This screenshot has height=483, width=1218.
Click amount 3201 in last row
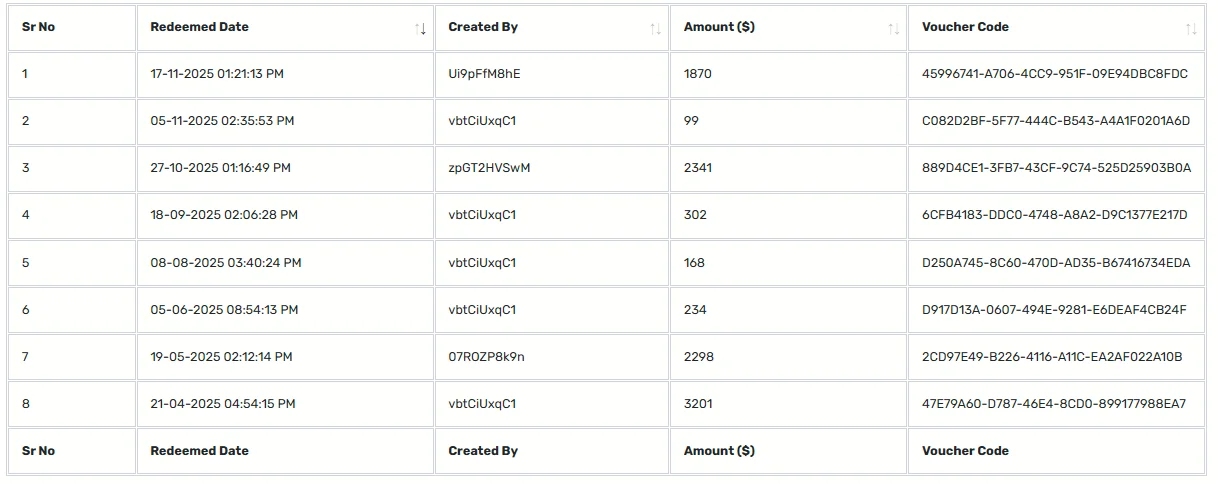click(698, 404)
